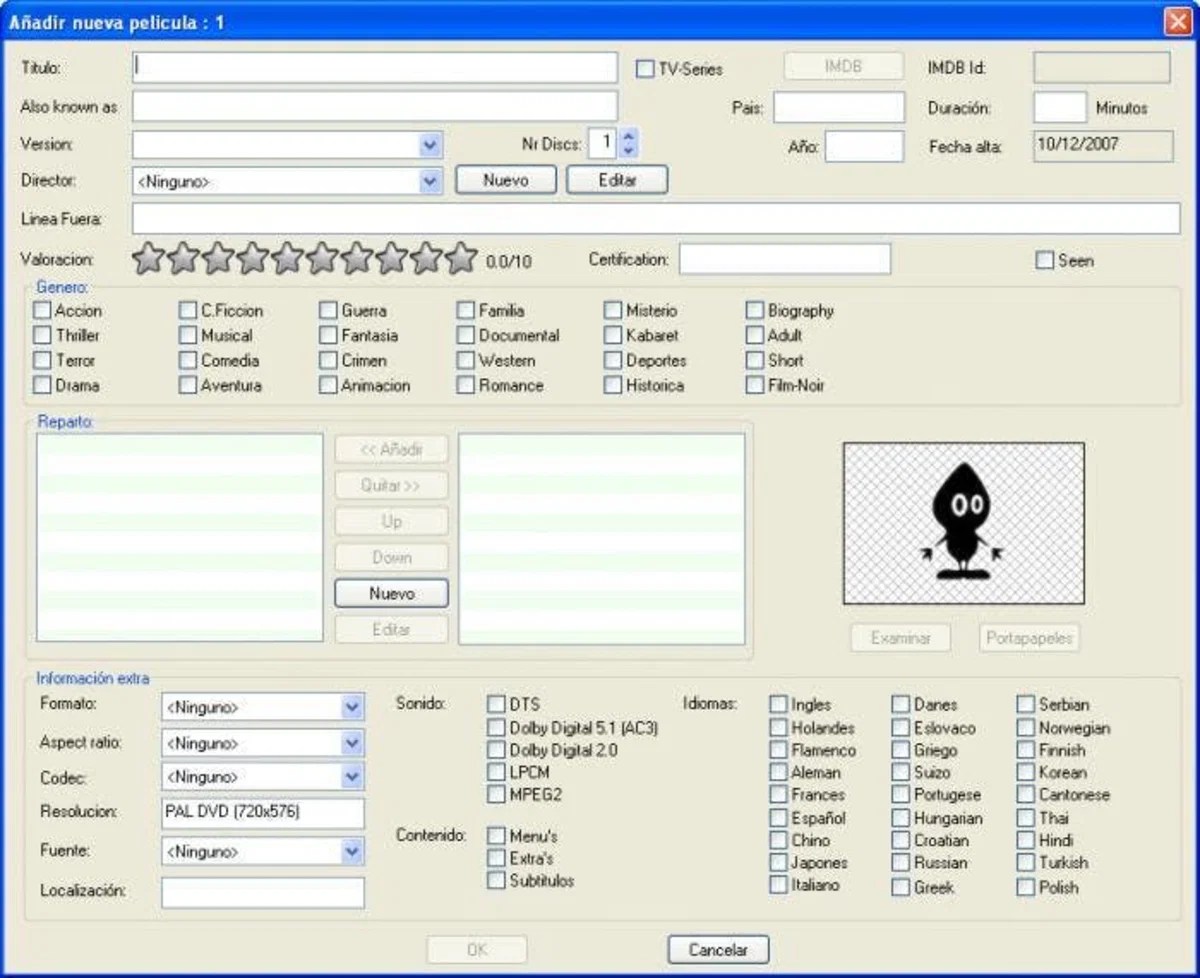Enable the DTS sound option
1200x978 pixels.
(496, 703)
